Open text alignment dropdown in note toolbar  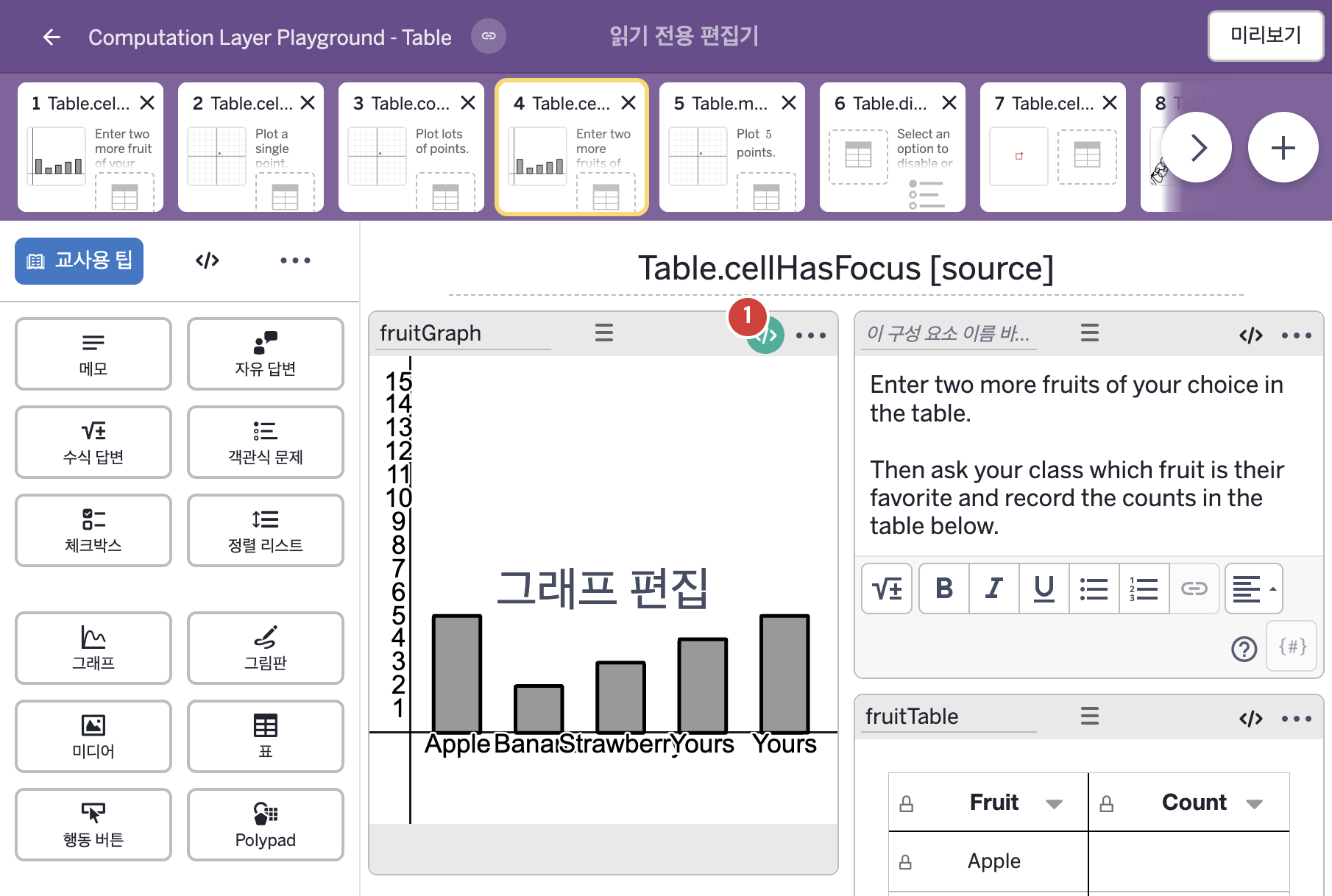tap(1254, 589)
